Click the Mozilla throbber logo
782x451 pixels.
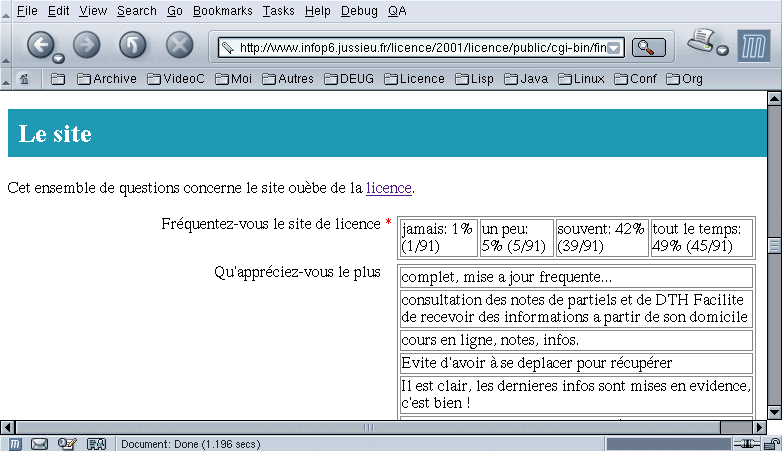(x=754, y=46)
